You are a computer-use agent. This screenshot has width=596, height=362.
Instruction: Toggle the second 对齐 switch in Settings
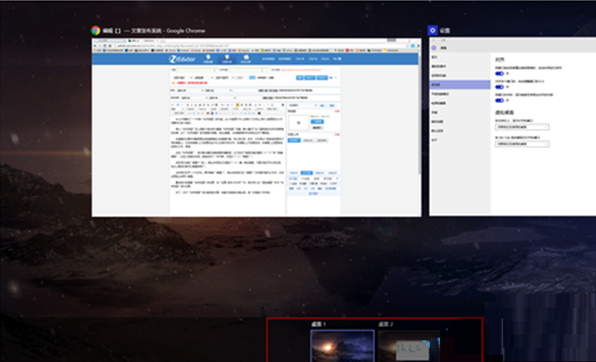coord(499,87)
